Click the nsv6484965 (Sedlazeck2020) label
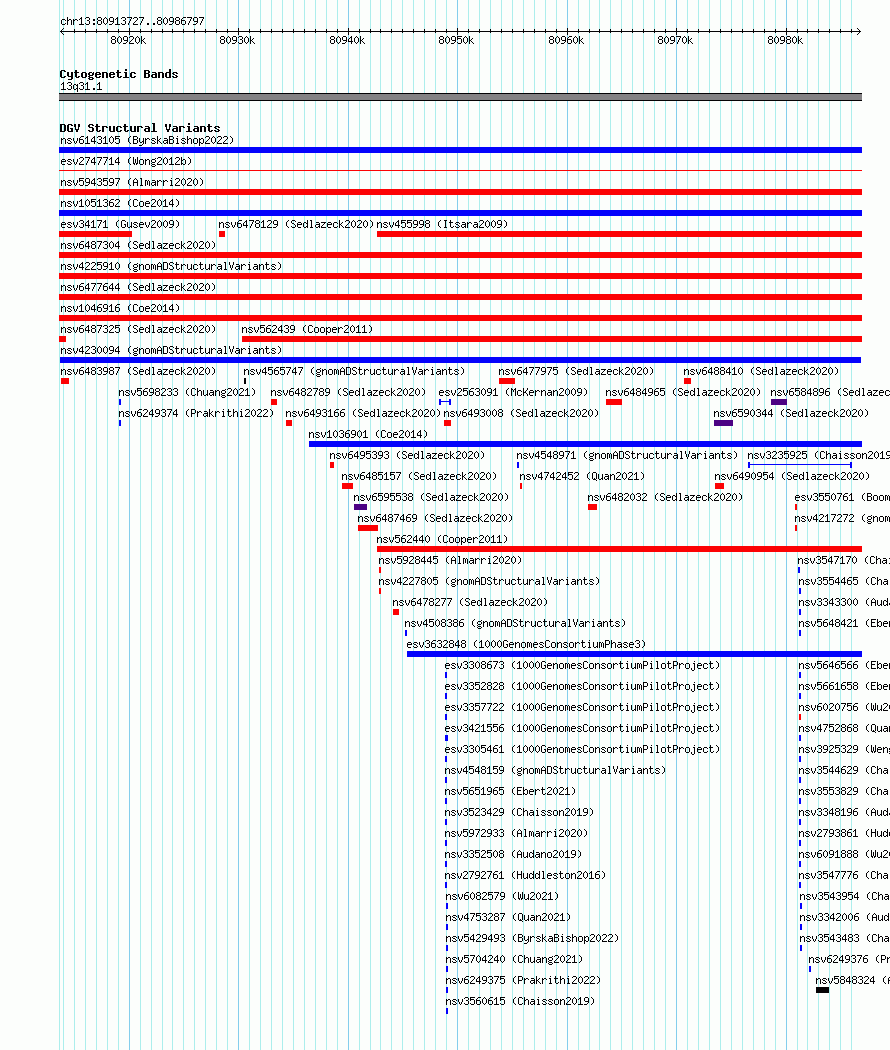 683,392
